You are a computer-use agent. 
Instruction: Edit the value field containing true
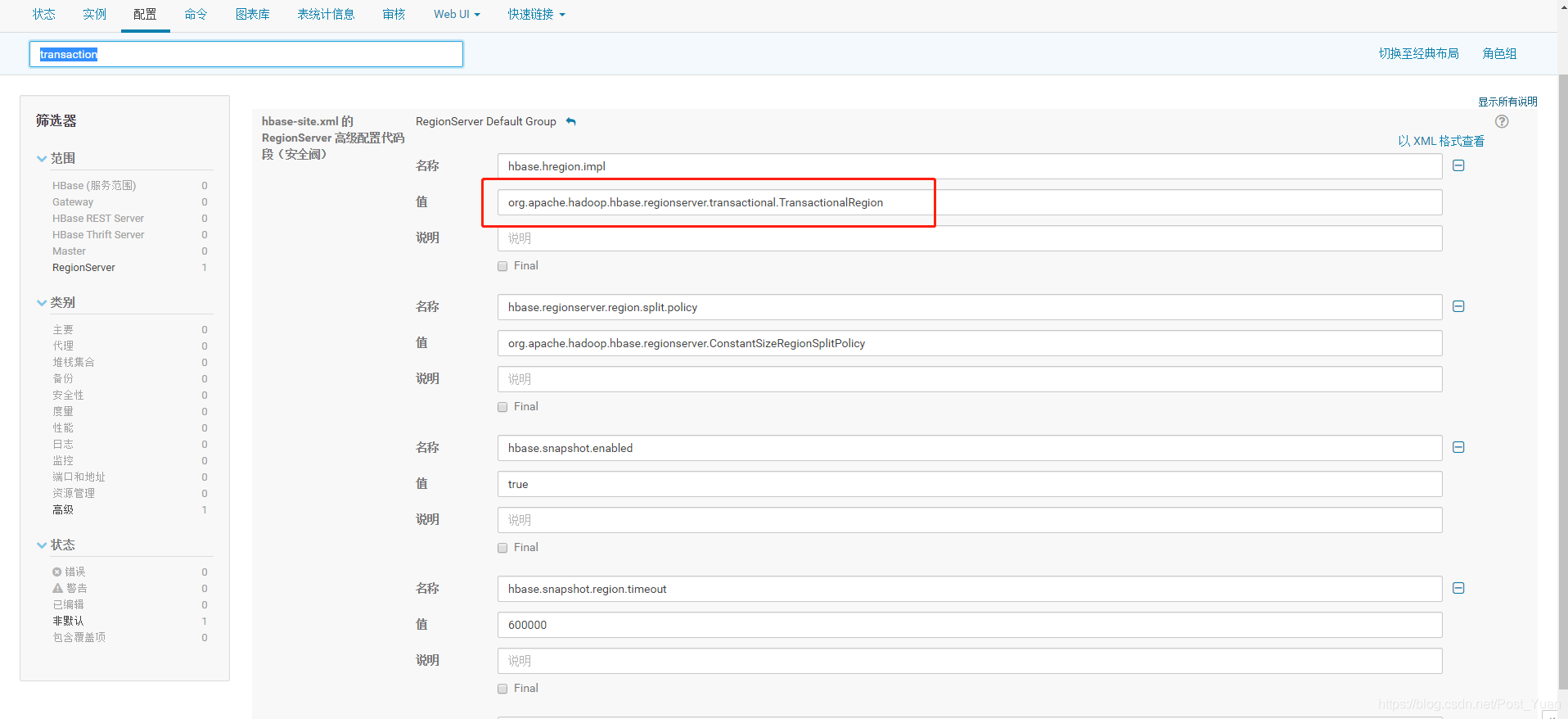point(970,484)
